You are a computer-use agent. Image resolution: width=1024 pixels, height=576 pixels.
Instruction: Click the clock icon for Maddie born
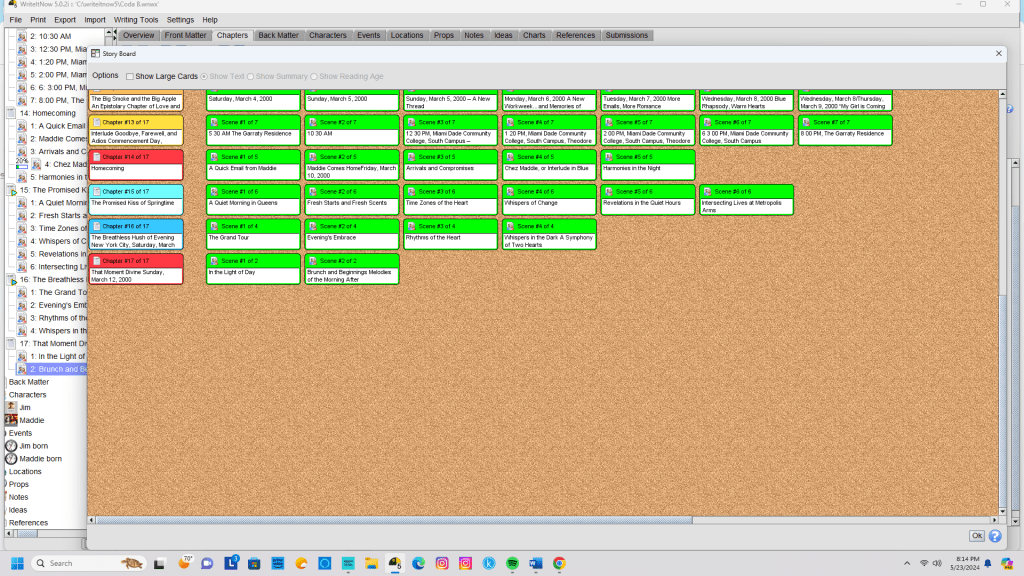pos(11,459)
